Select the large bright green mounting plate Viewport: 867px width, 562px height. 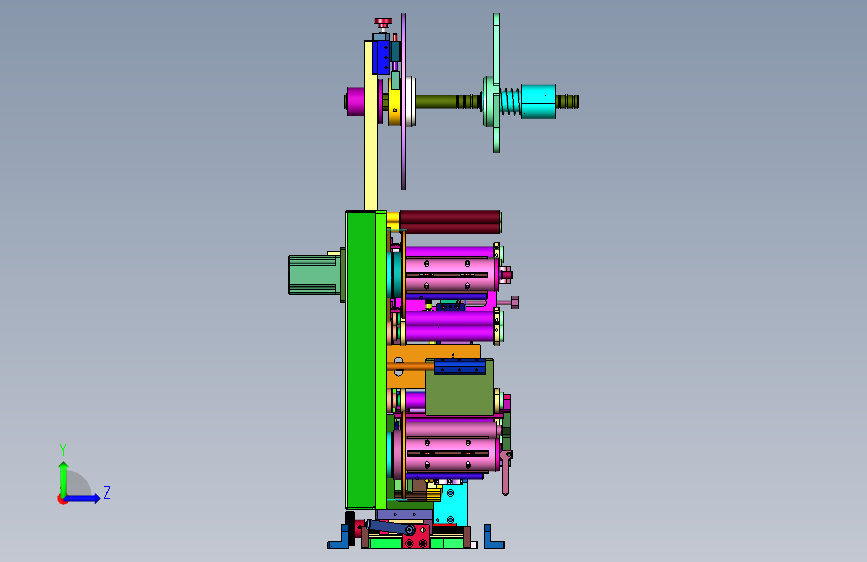[365, 360]
